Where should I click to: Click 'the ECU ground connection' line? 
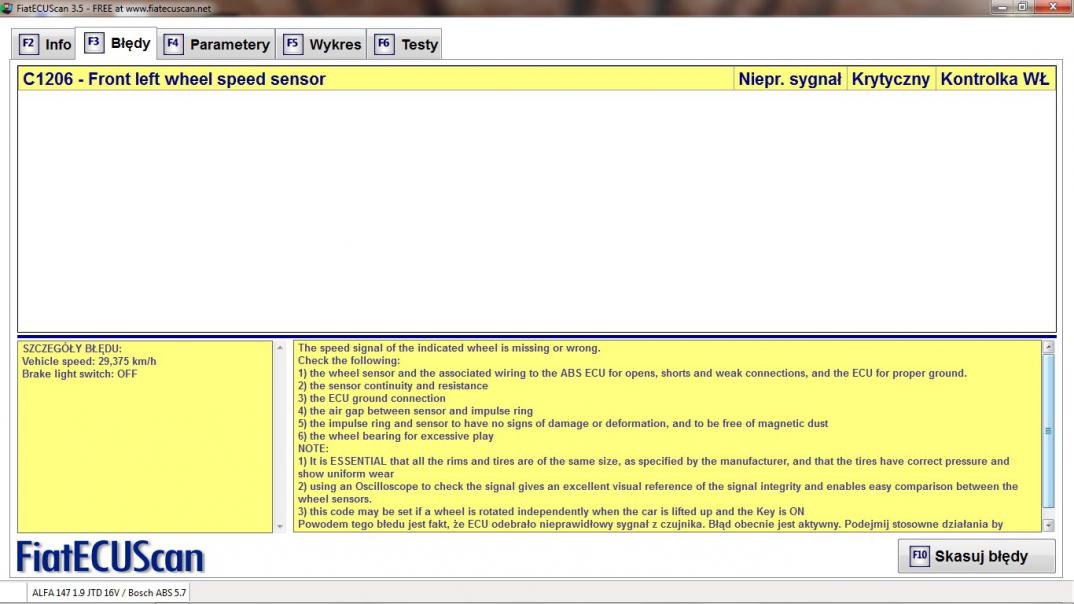(x=371, y=398)
